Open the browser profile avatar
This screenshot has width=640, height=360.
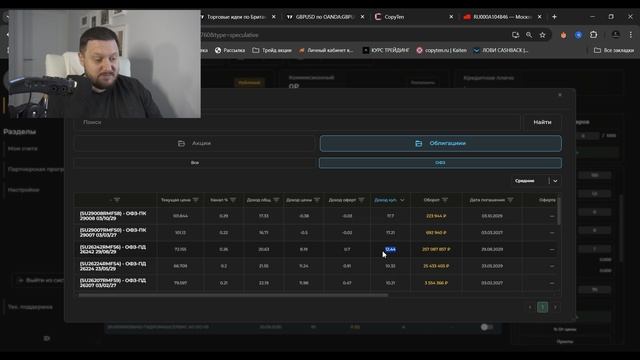point(616,35)
